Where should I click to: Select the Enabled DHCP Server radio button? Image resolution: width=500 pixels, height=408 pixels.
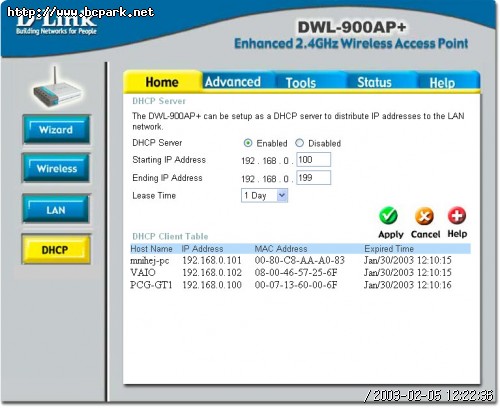click(x=248, y=143)
